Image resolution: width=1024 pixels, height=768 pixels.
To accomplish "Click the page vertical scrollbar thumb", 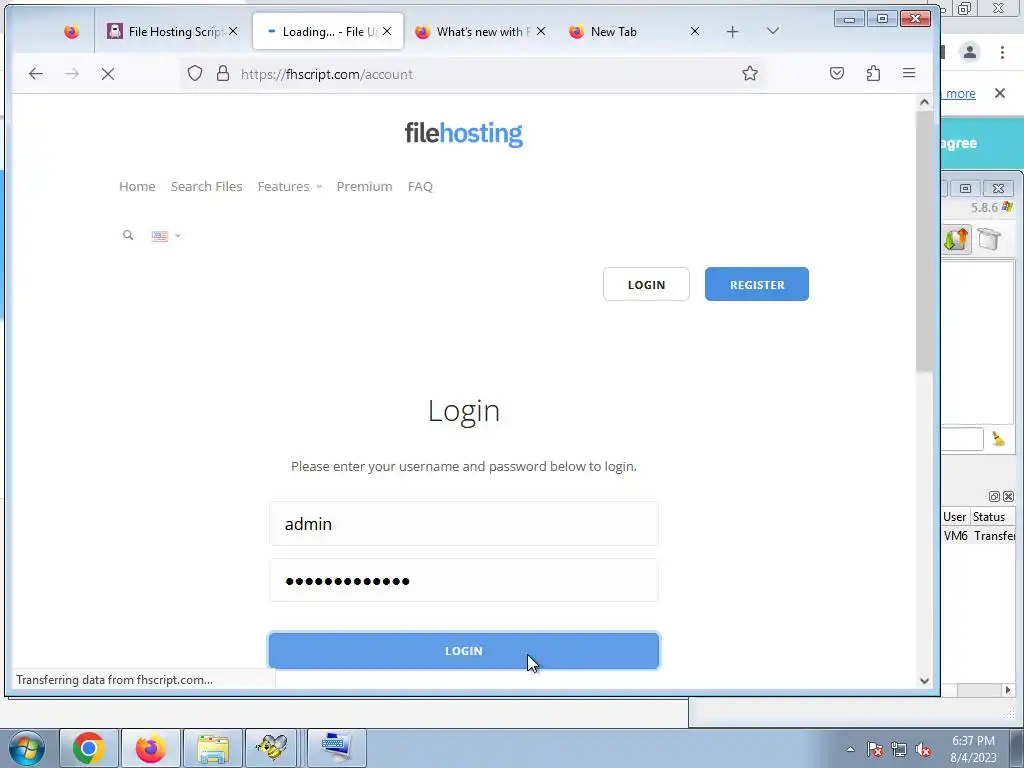I will pyautogui.click(x=924, y=242).
